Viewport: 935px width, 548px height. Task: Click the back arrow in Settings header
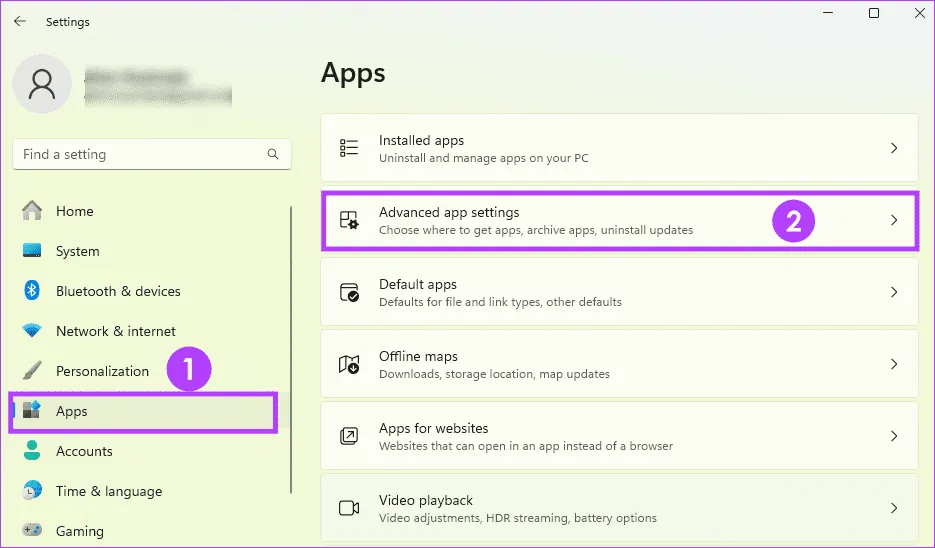(20, 21)
